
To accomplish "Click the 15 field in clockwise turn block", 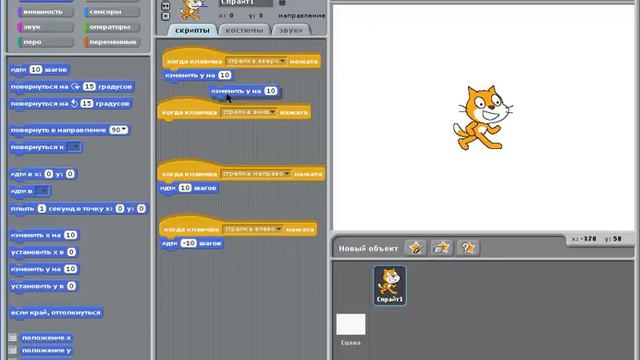I will click(89, 87).
